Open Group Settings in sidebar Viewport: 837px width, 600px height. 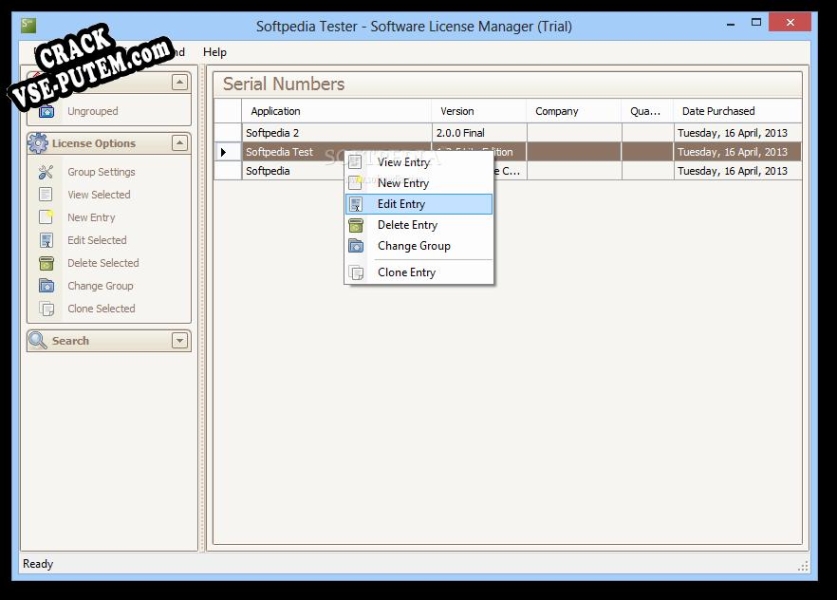click(101, 172)
